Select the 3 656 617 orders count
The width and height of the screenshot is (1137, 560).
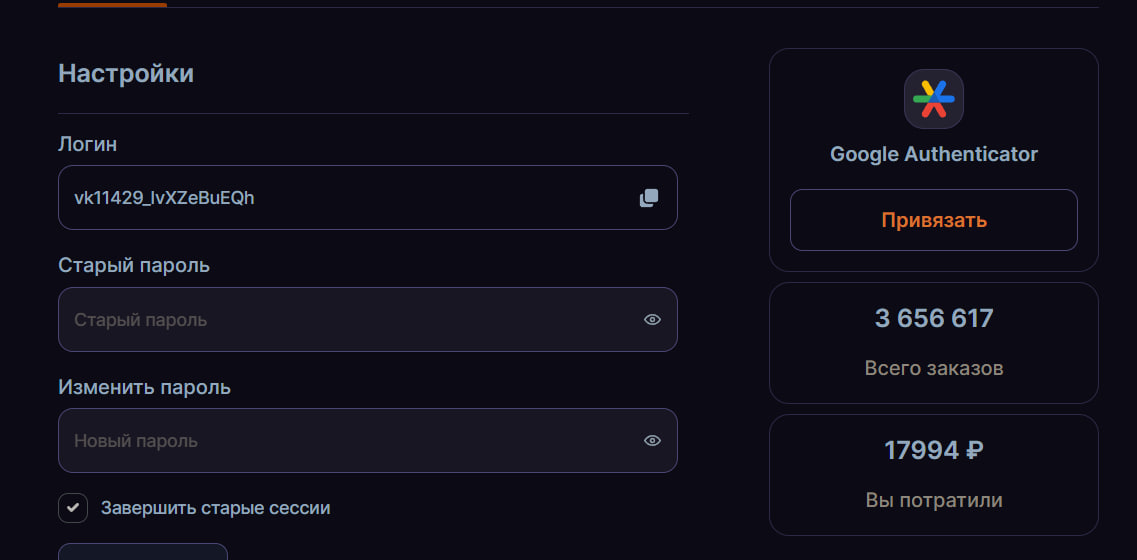coord(934,318)
